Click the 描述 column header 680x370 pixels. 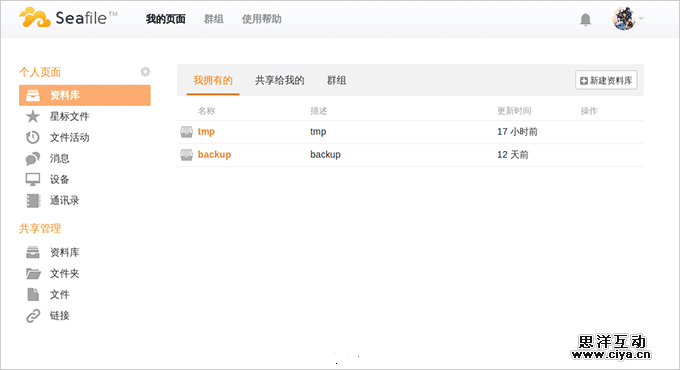[319, 111]
